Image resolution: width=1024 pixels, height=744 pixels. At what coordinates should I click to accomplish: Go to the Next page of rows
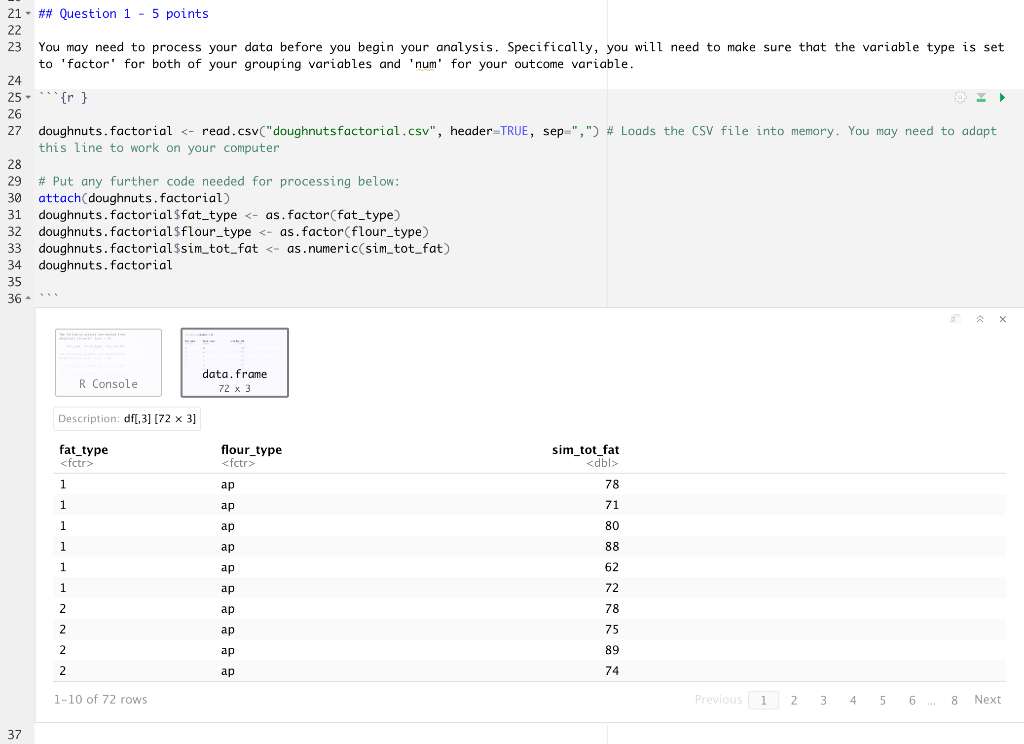(987, 700)
